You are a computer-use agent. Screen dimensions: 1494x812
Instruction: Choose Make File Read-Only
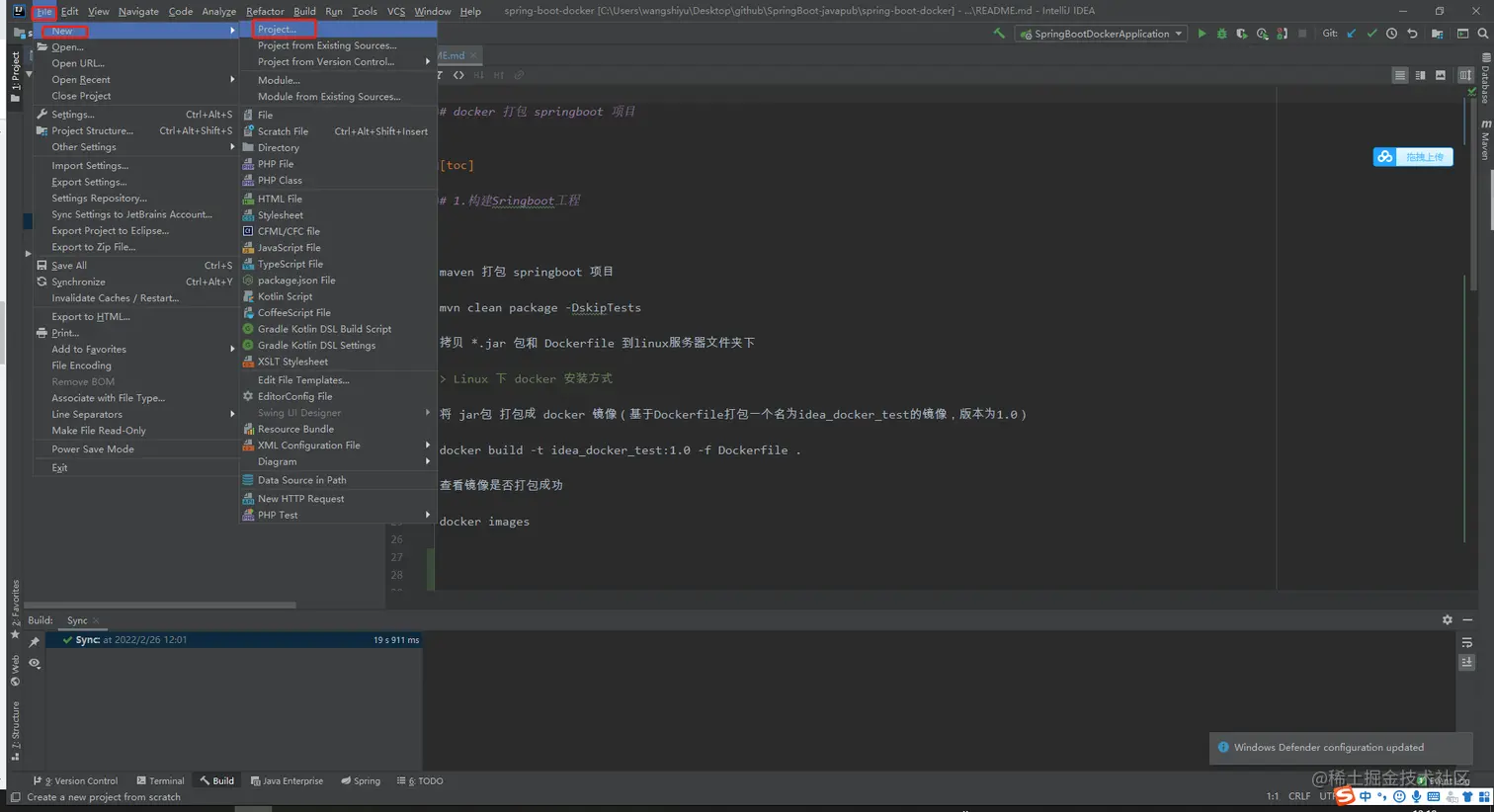click(134, 432)
